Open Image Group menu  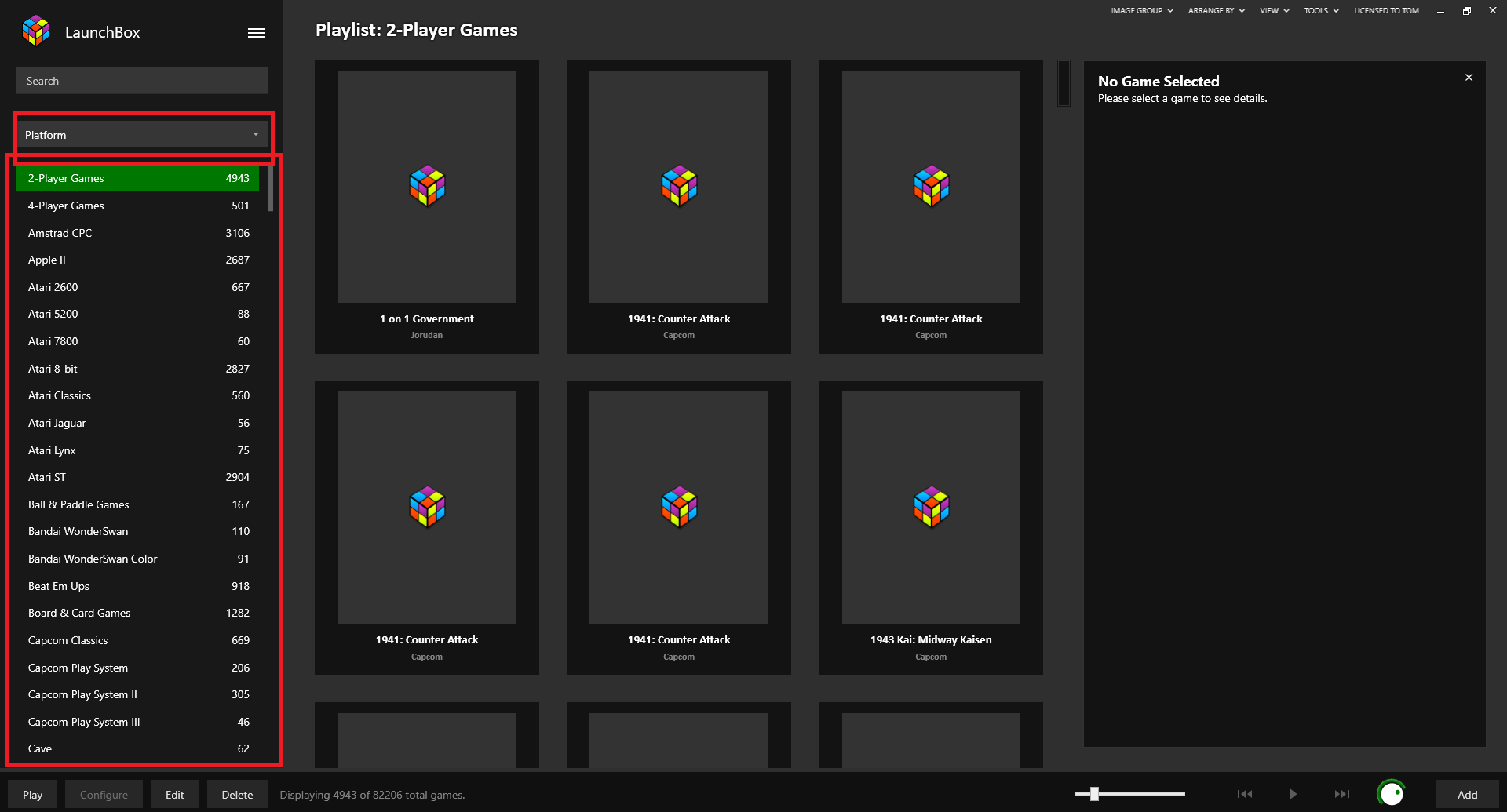[x=1142, y=11]
